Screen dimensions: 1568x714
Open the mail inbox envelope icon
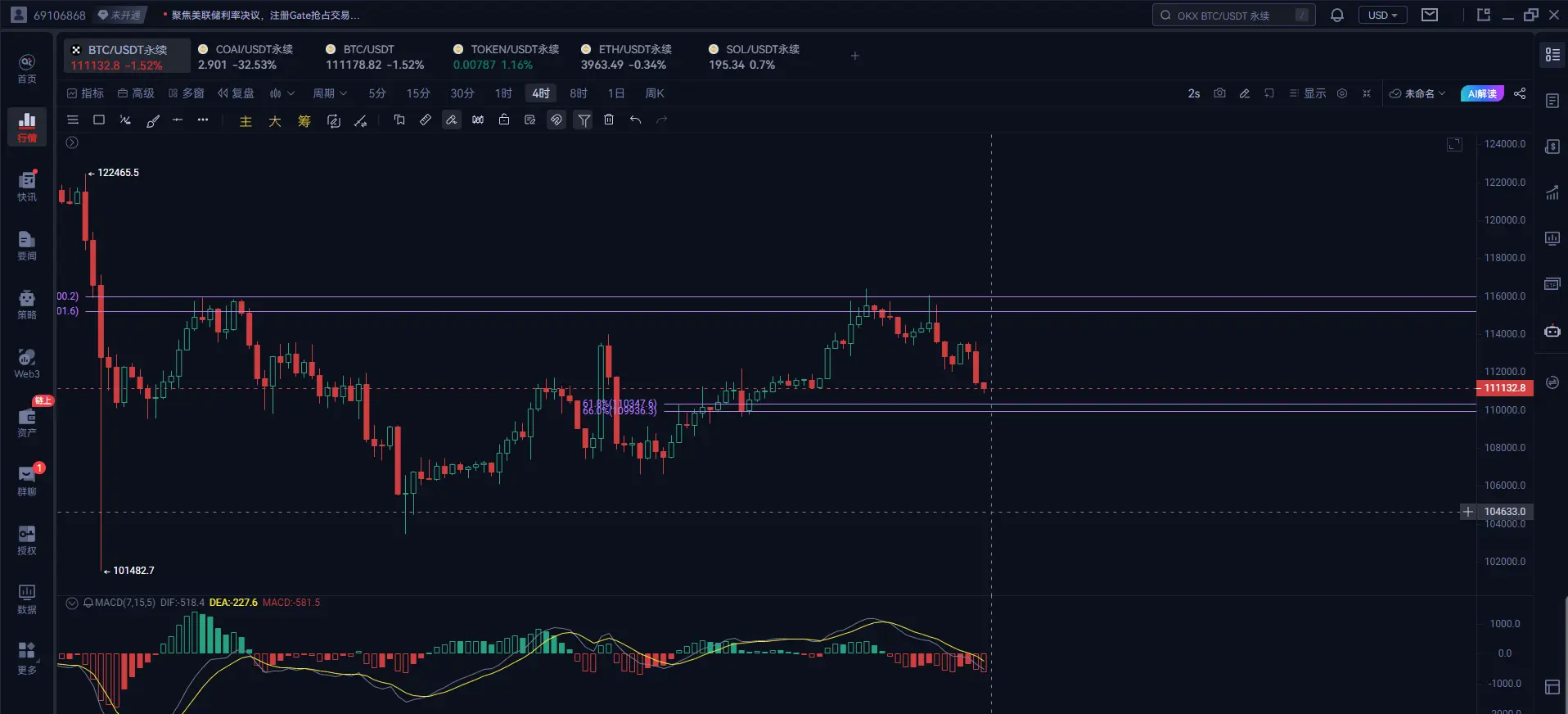coord(1430,15)
